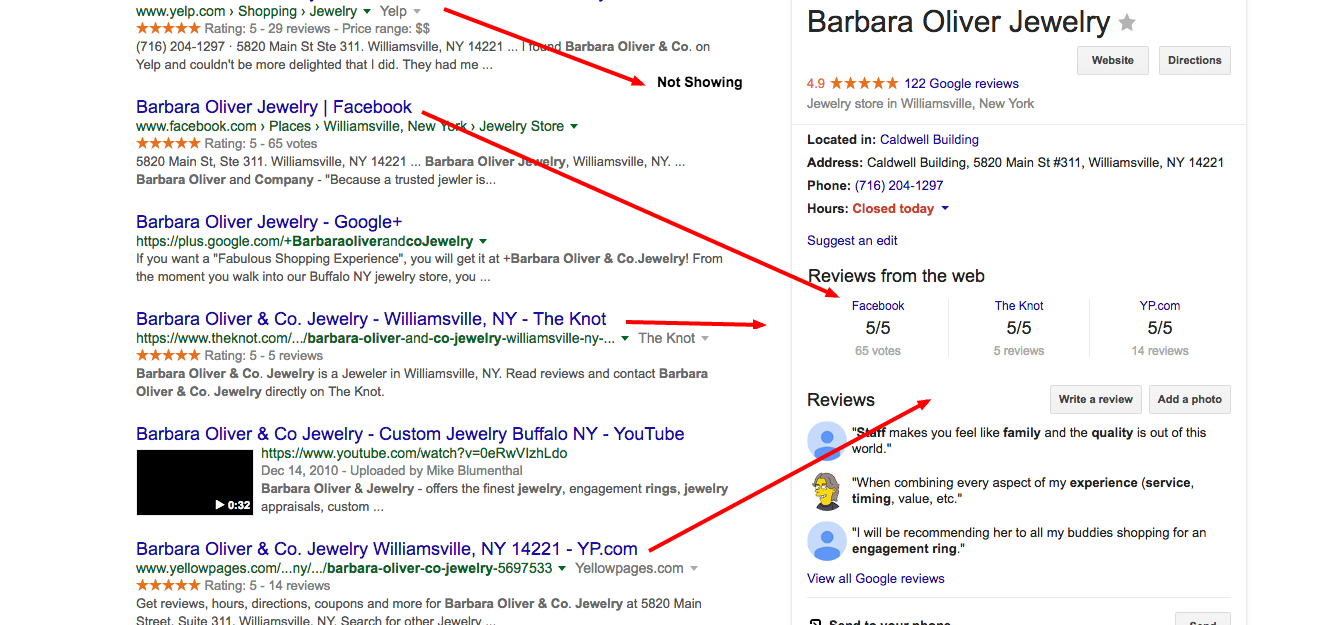Click first reviewer's blue avatar icon
The height and width of the screenshot is (625, 1326).
pyautogui.click(x=827, y=441)
